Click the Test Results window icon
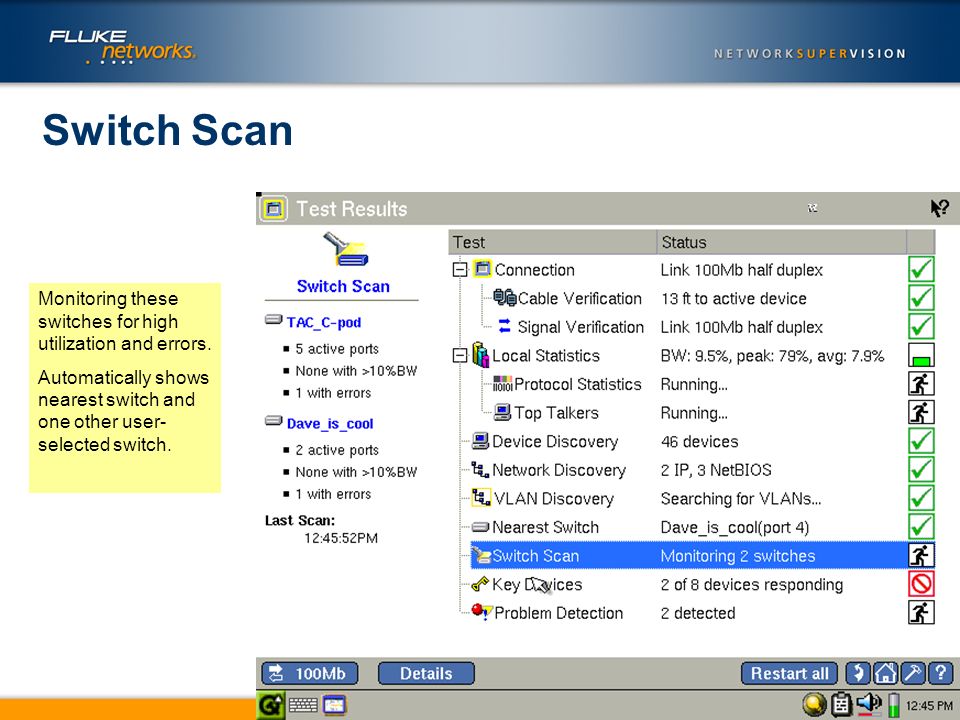 [273, 209]
